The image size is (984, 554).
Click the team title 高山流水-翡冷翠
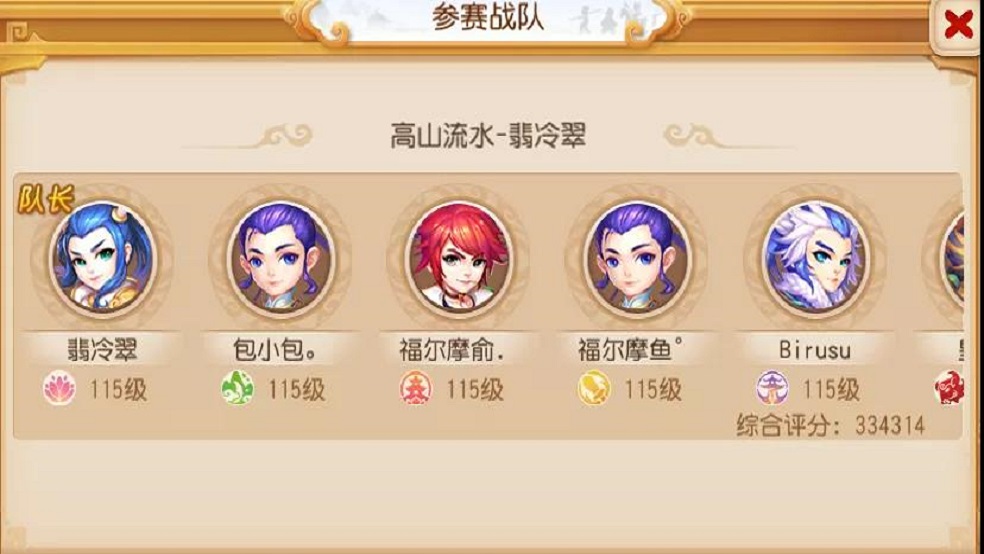click(488, 136)
